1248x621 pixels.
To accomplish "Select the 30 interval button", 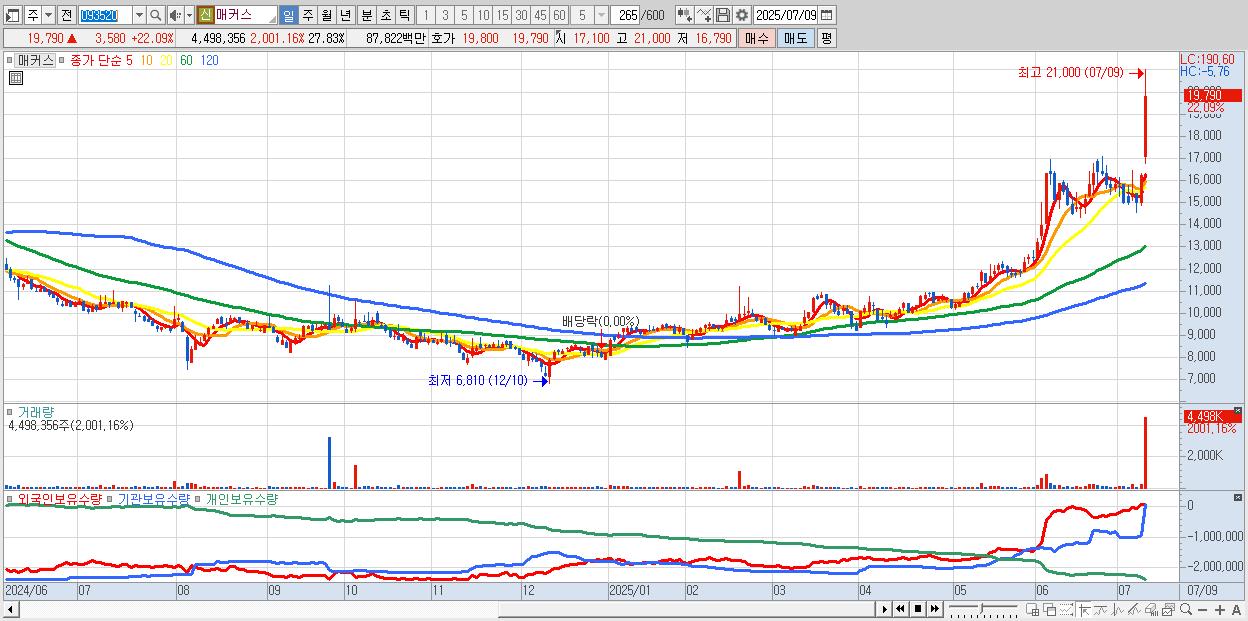I will (x=521, y=15).
